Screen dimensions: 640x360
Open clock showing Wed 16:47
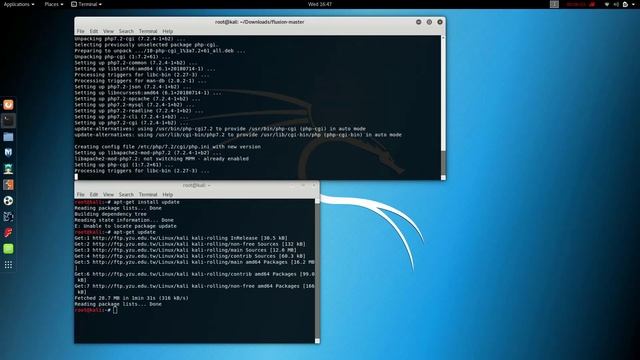coord(320,4)
